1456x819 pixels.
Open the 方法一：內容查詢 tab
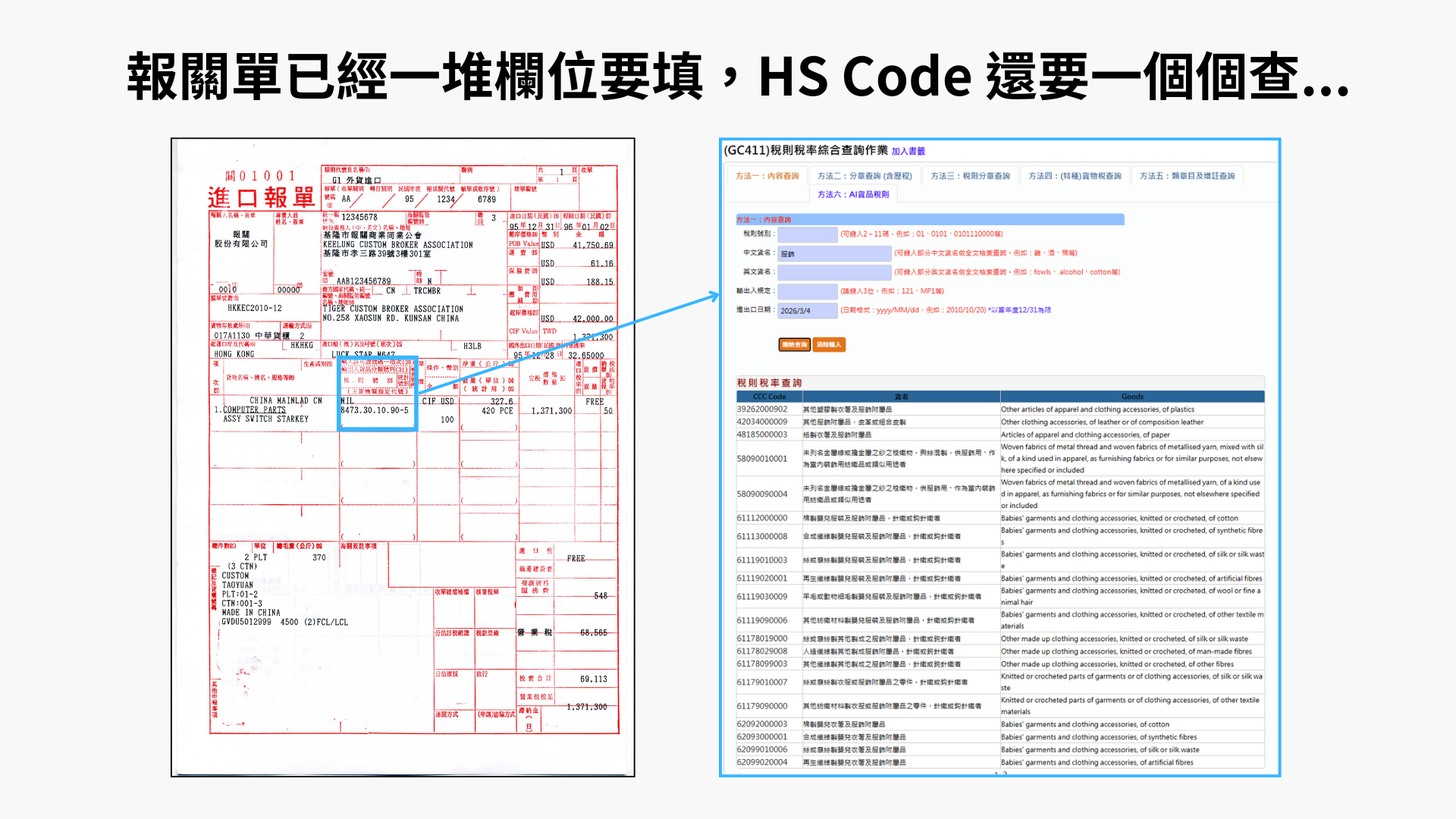(767, 176)
